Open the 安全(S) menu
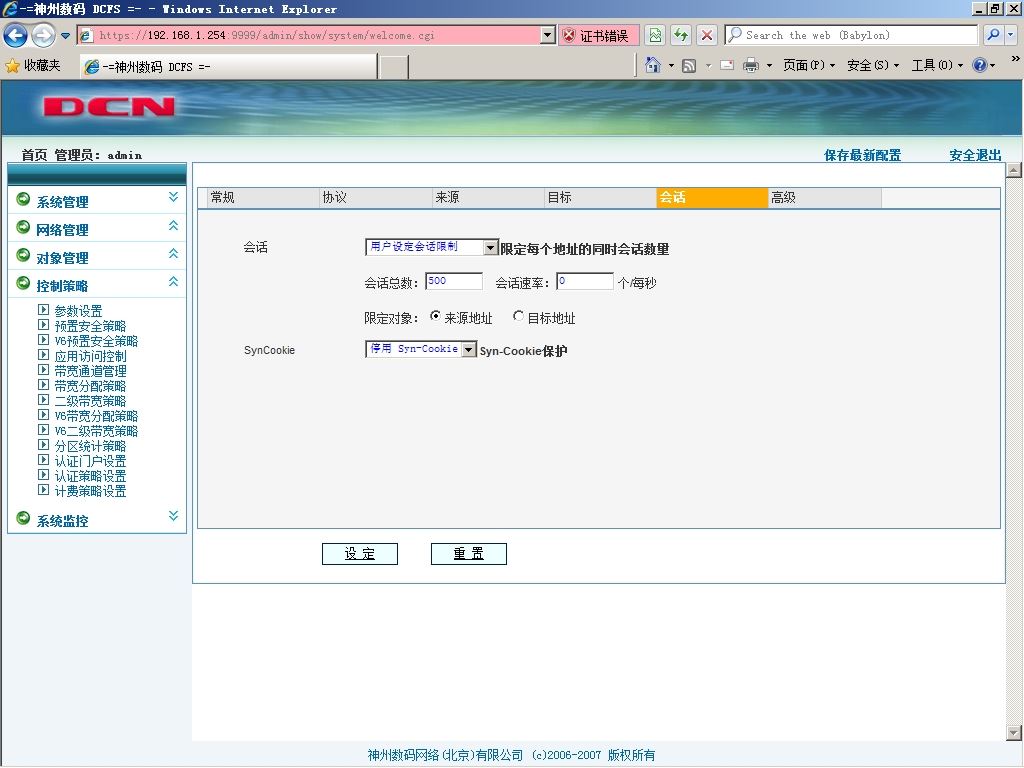 (x=872, y=65)
